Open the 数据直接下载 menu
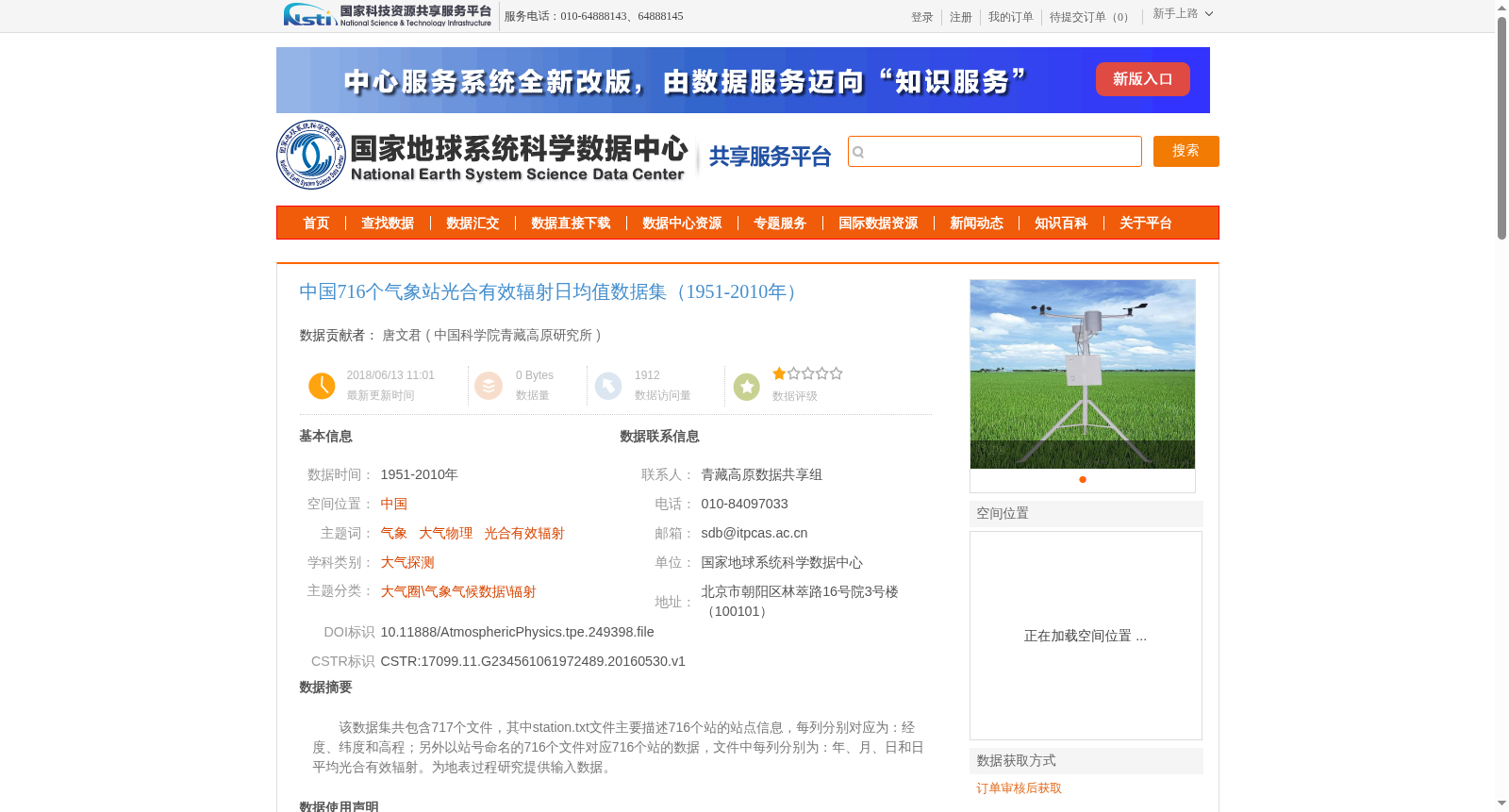The height and width of the screenshot is (812, 1509). [x=571, y=223]
